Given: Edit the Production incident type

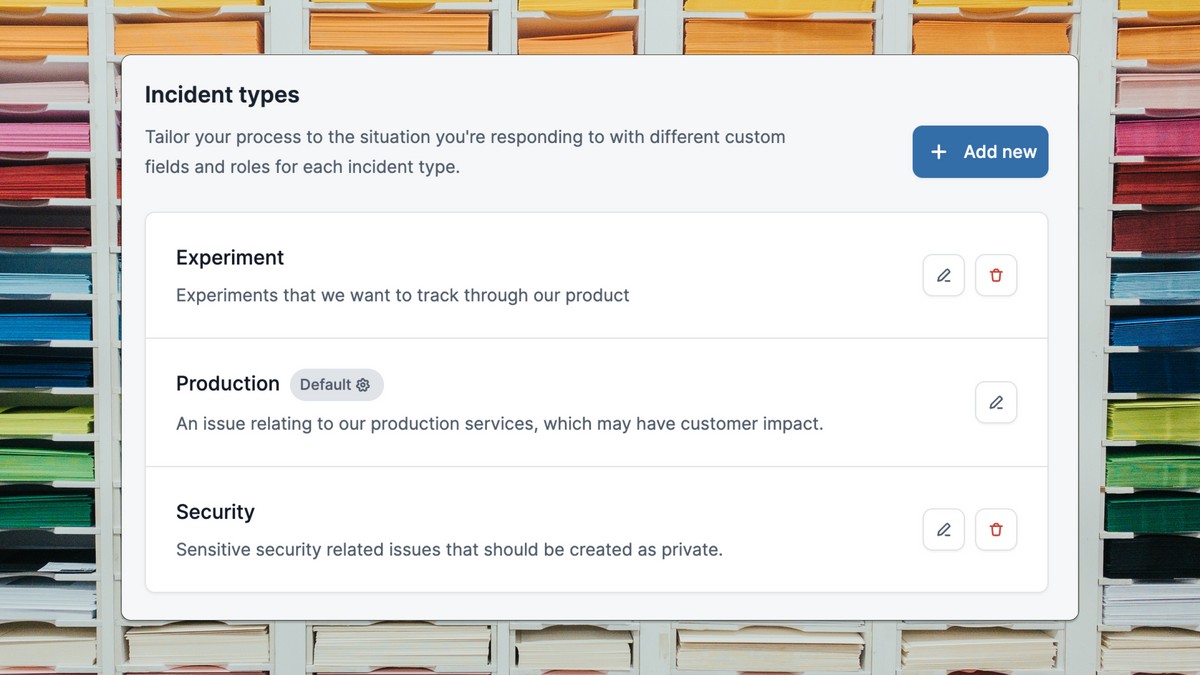Looking at the screenshot, I should click(996, 402).
